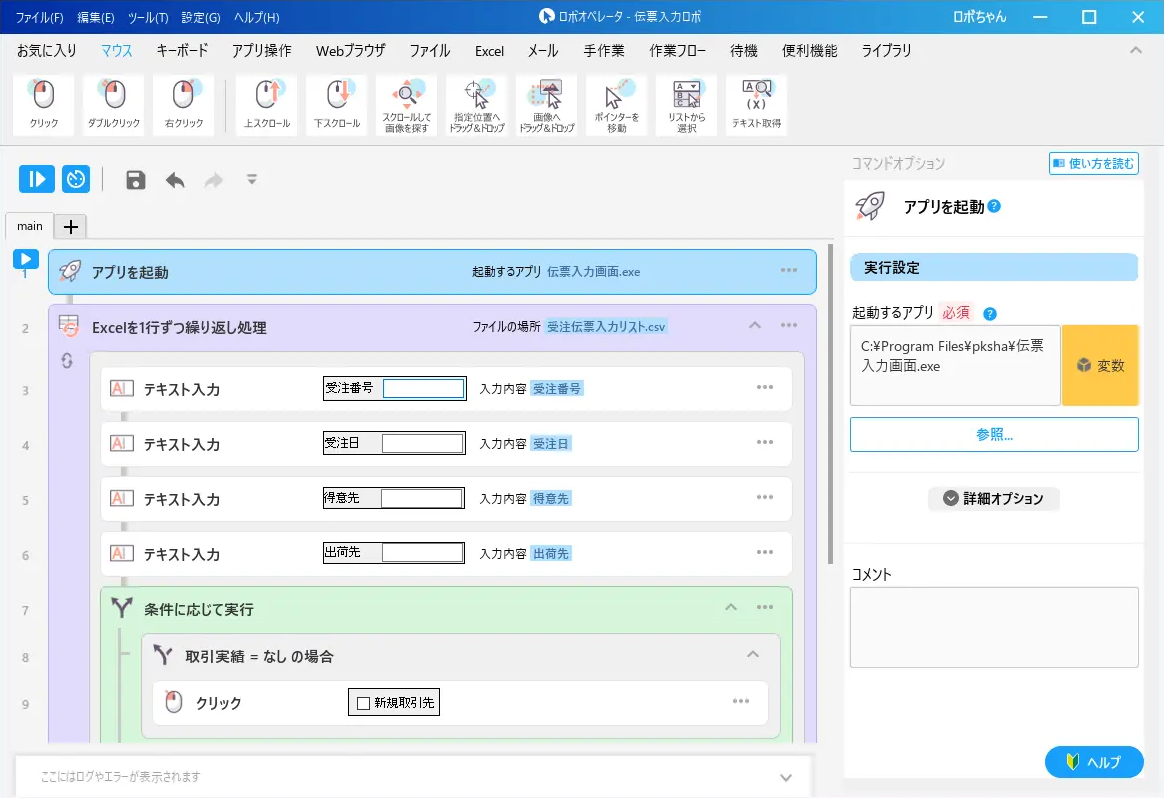Select the 右クリック command icon
Screen dimensions: 1164x798
183,105
